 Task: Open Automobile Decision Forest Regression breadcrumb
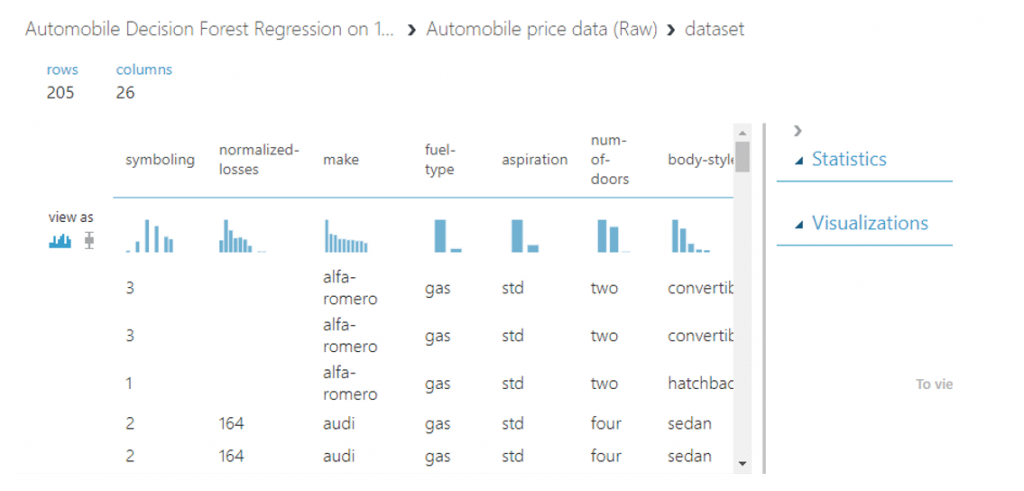tap(210, 29)
